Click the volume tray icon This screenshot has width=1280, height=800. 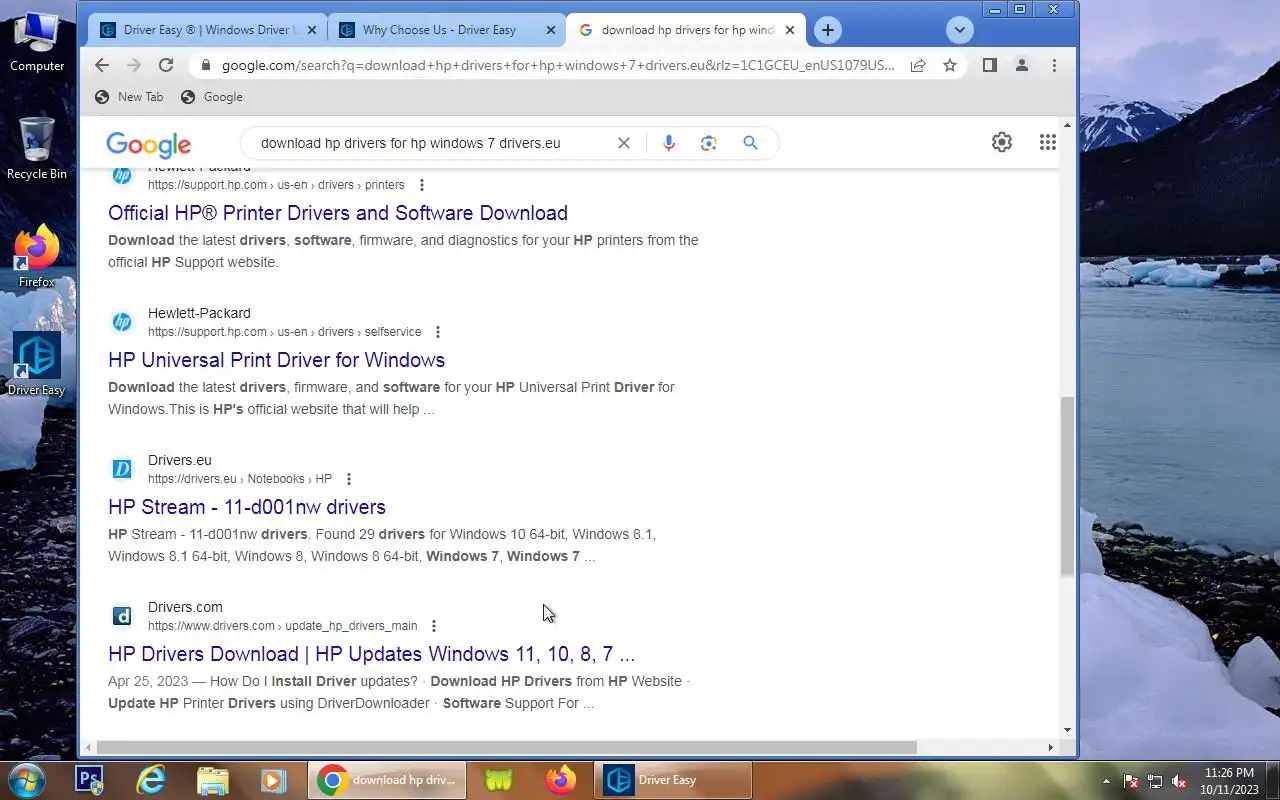tap(1179, 781)
